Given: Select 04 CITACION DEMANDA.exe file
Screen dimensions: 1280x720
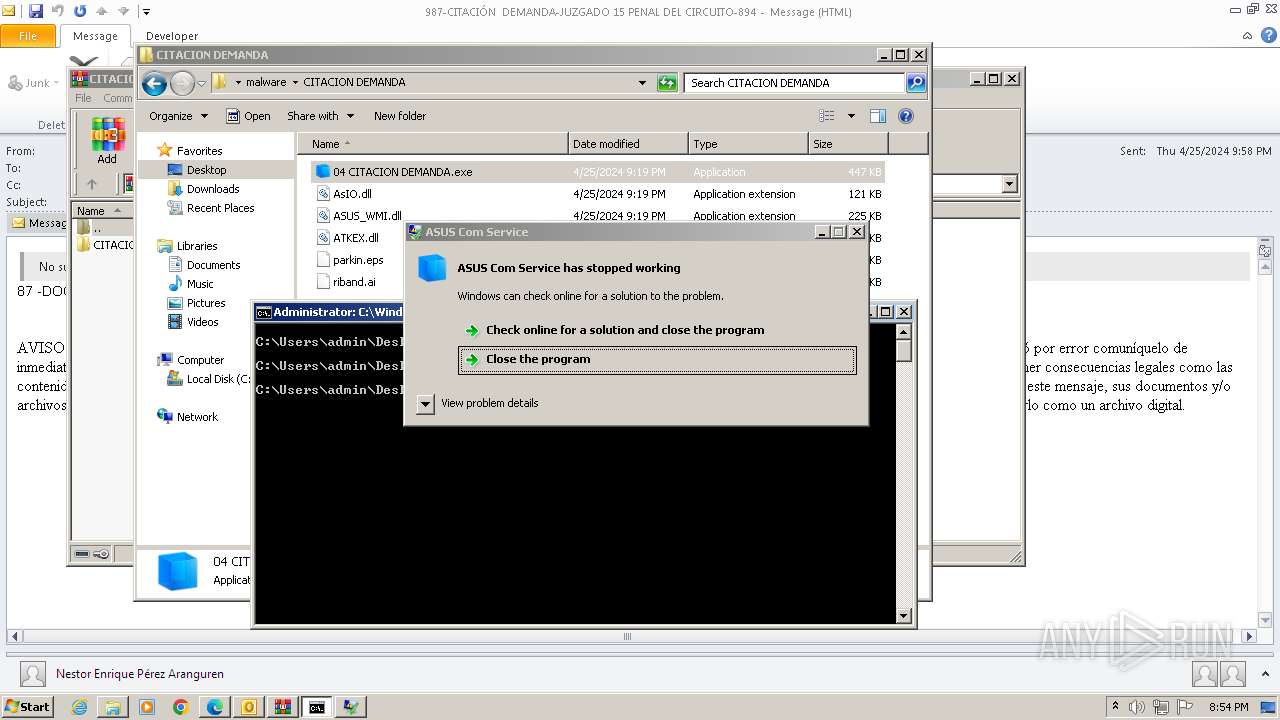Looking at the screenshot, I should [x=598, y=172].
